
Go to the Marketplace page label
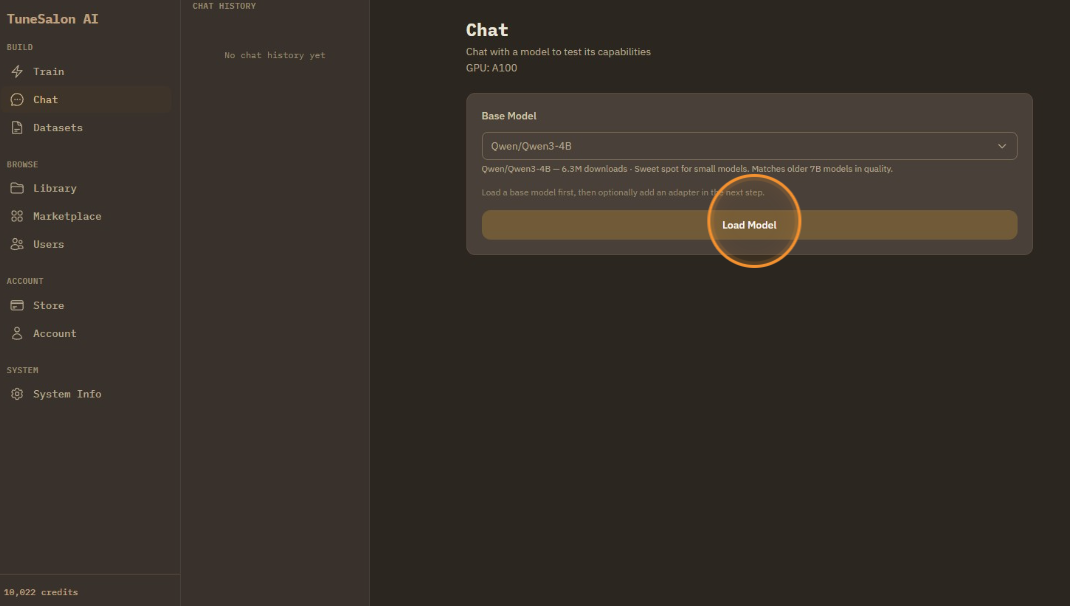click(67, 216)
